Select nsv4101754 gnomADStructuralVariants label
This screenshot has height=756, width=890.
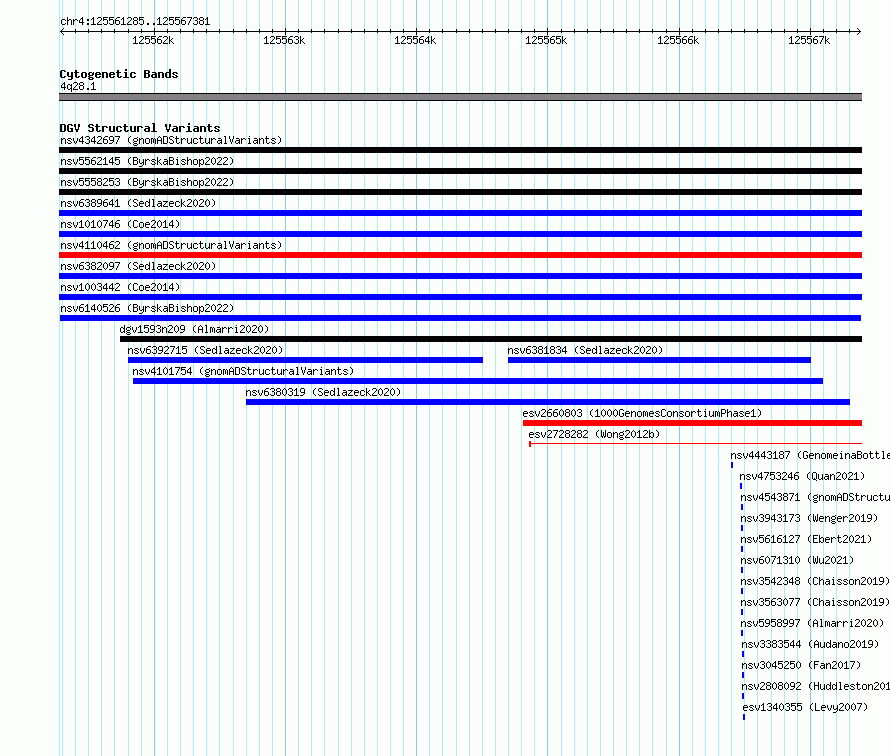[x=243, y=371]
